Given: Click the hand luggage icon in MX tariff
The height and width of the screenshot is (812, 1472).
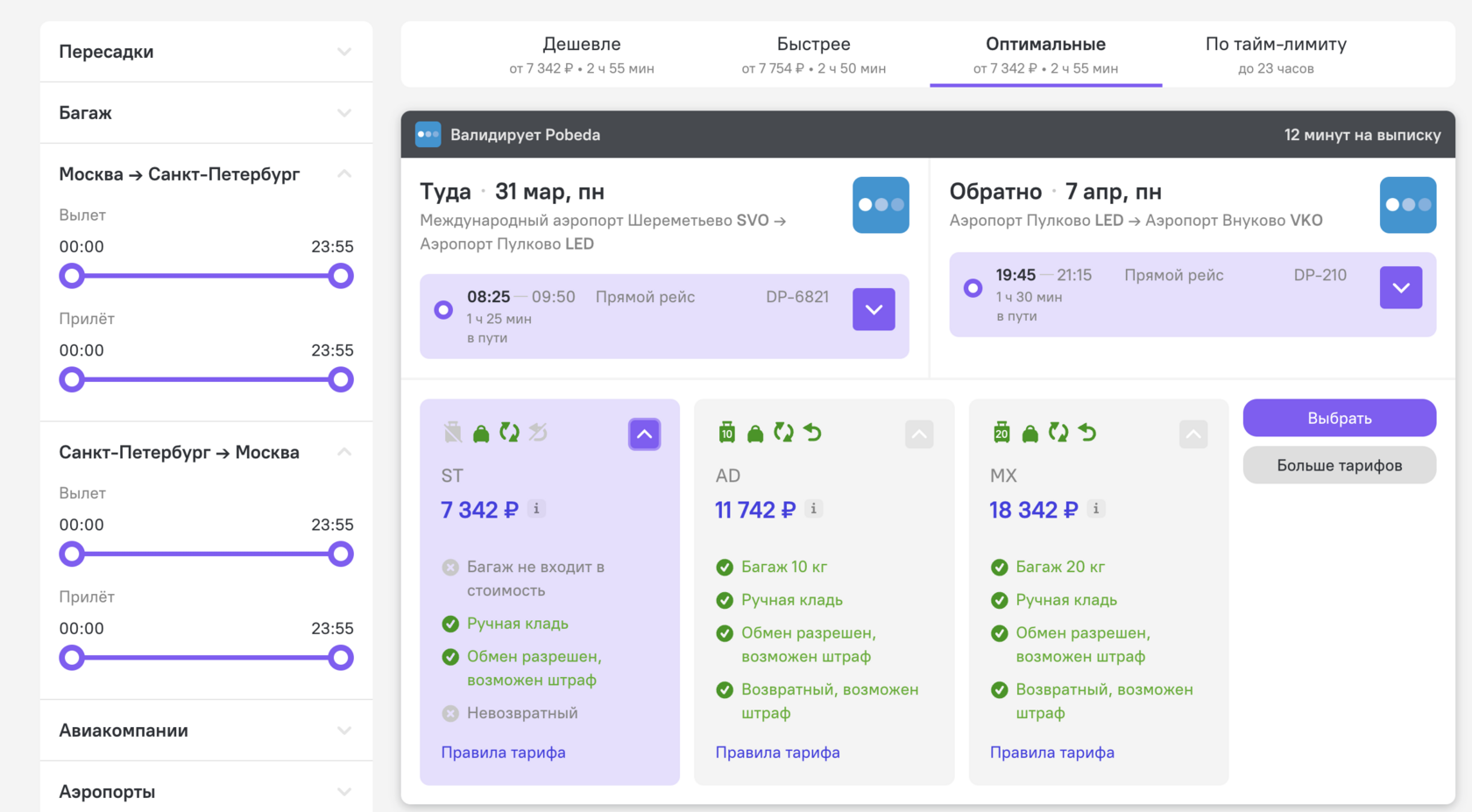Looking at the screenshot, I should point(1030,433).
